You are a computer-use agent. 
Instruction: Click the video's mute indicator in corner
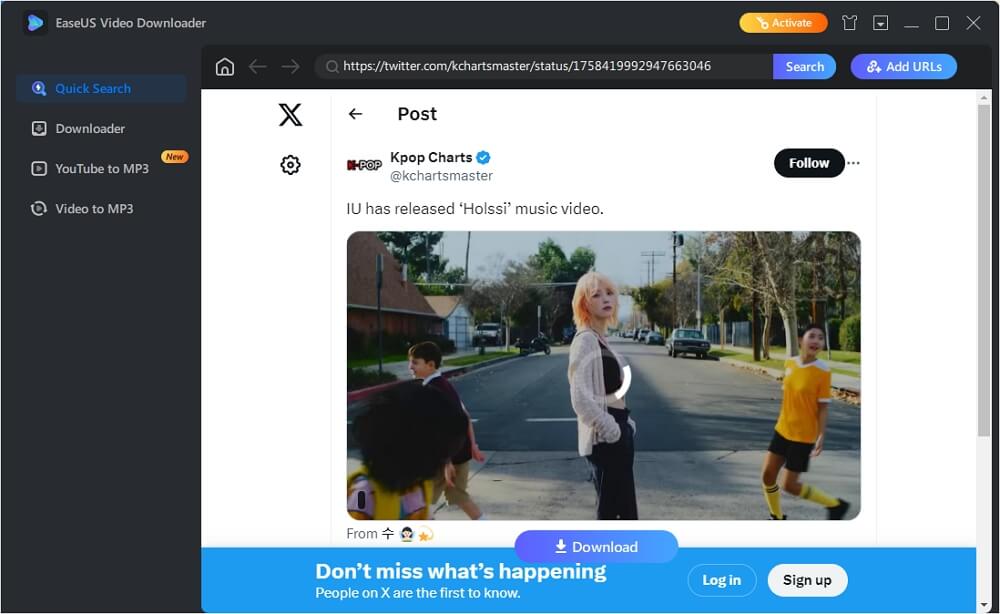(x=362, y=500)
